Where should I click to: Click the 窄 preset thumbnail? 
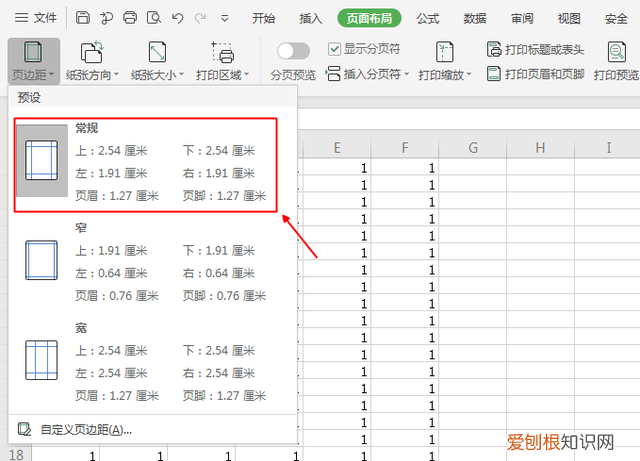click(x=41, y=260)
